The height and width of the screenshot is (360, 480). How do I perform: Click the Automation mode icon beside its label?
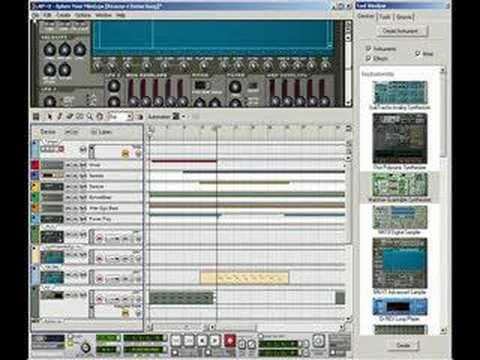[176, 116]
